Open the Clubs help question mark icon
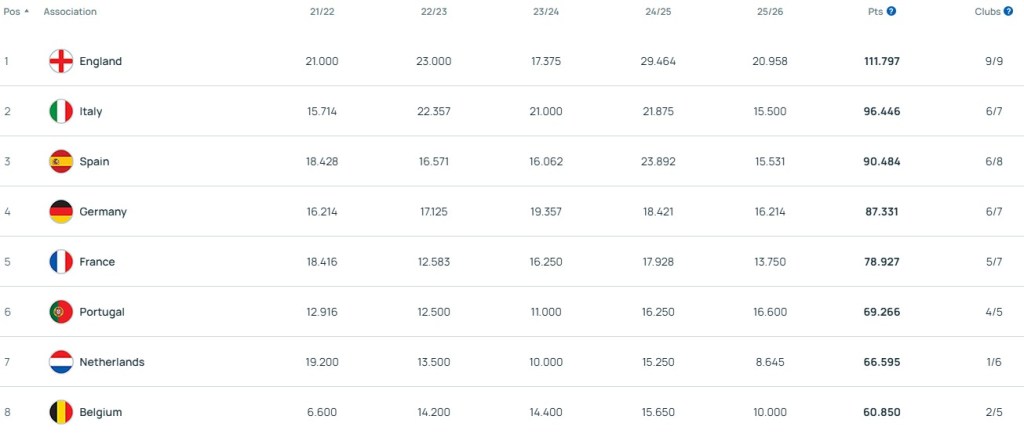This screenshot has height=434, width=1024. pos(1009,11)
